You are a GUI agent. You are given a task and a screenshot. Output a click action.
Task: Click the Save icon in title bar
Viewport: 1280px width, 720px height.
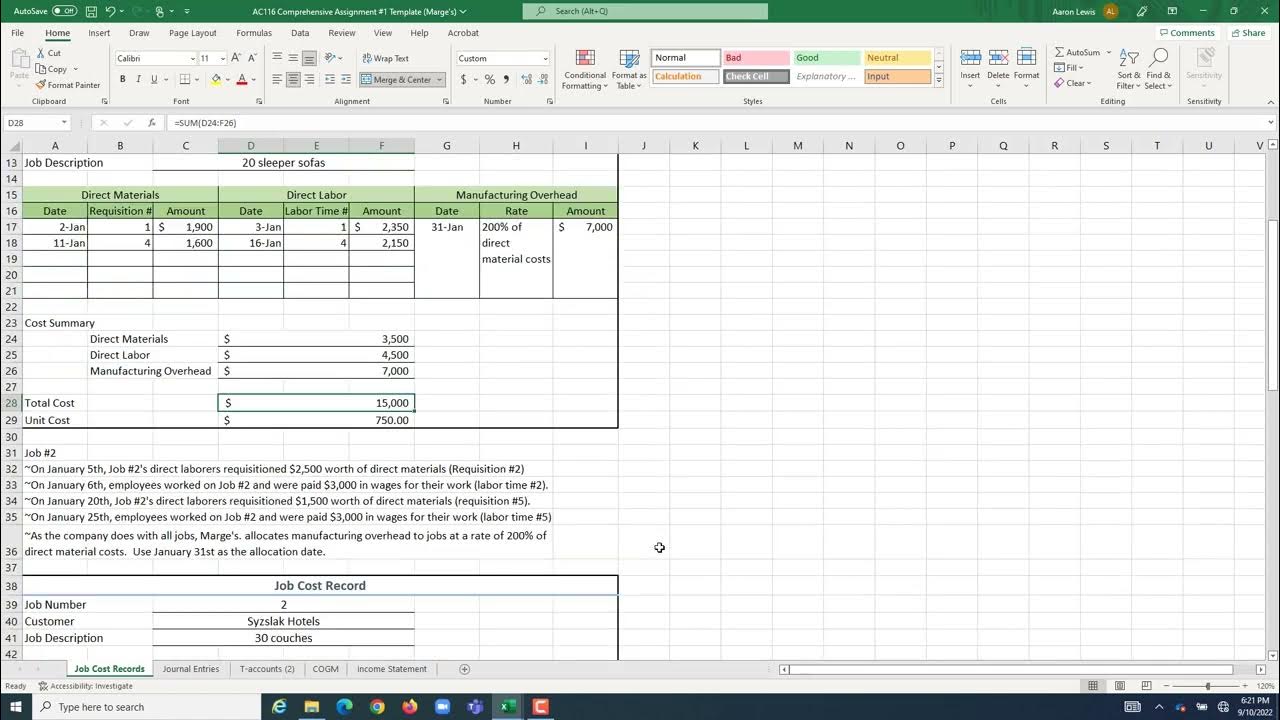pyautogui.click(x=91, y=11)
